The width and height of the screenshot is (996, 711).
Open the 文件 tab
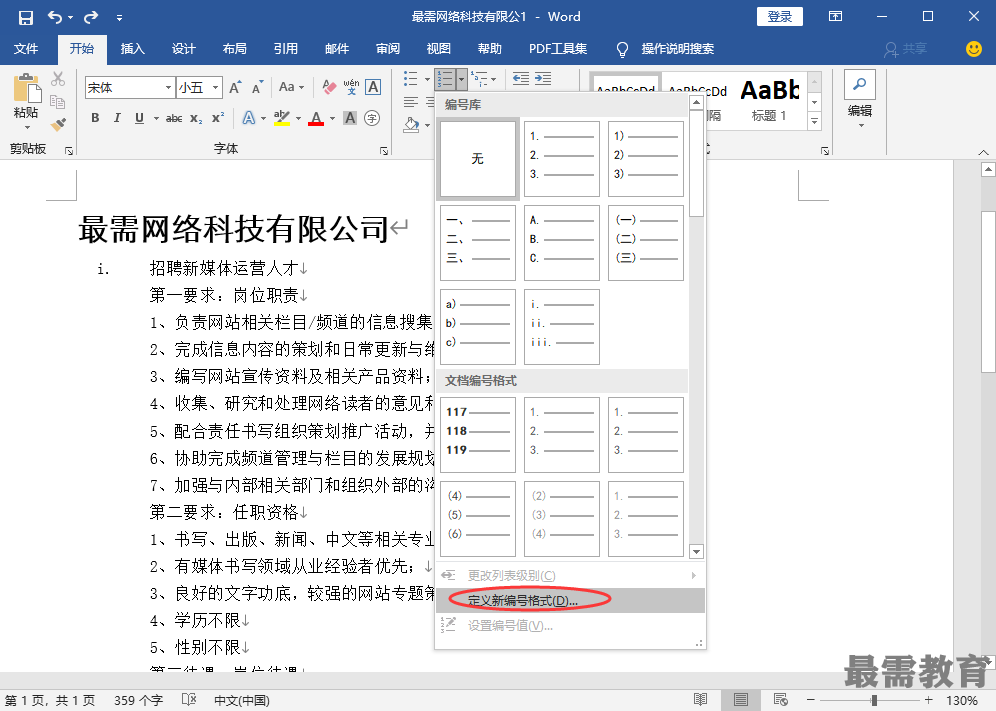(26, 49)
